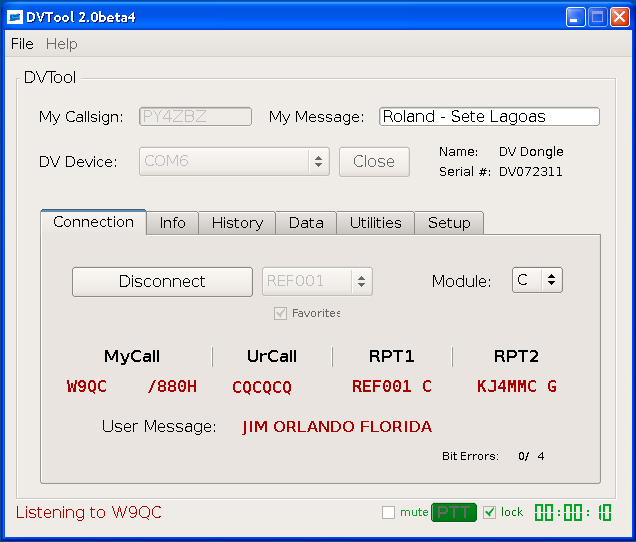Click the DVTool app icon in title bar
Screen dimensions: 636x542
(15, 17)
